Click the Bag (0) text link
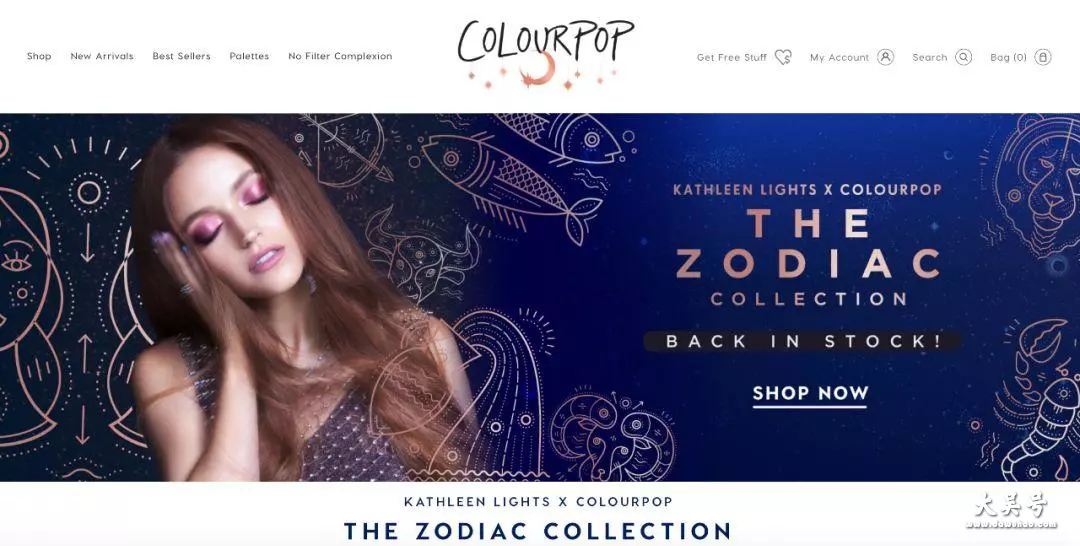The image size is (1080, 546). click(x=1008, y=58)
